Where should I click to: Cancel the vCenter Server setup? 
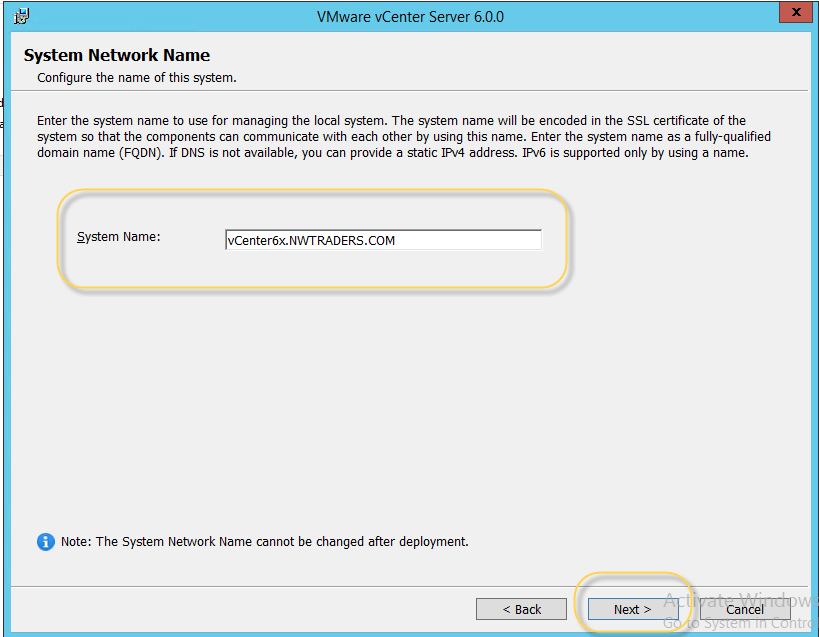click(x=744, y=609)
